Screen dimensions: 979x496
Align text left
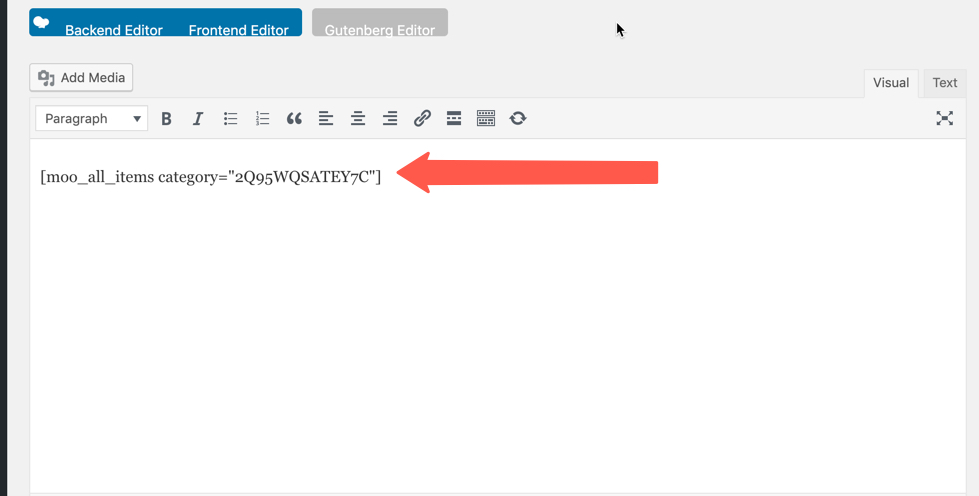click(326, 118)
